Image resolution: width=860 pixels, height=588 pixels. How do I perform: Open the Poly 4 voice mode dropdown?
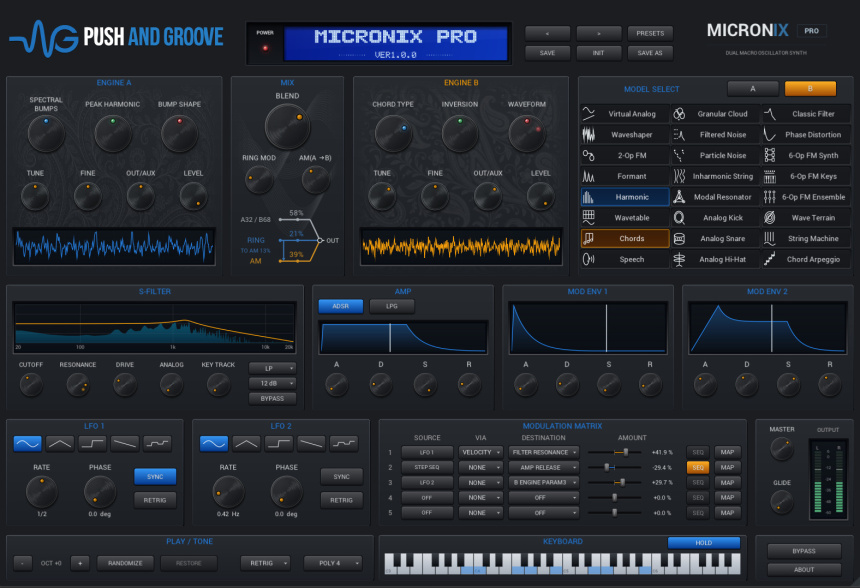pyautogui.click(x=333, y=563)
